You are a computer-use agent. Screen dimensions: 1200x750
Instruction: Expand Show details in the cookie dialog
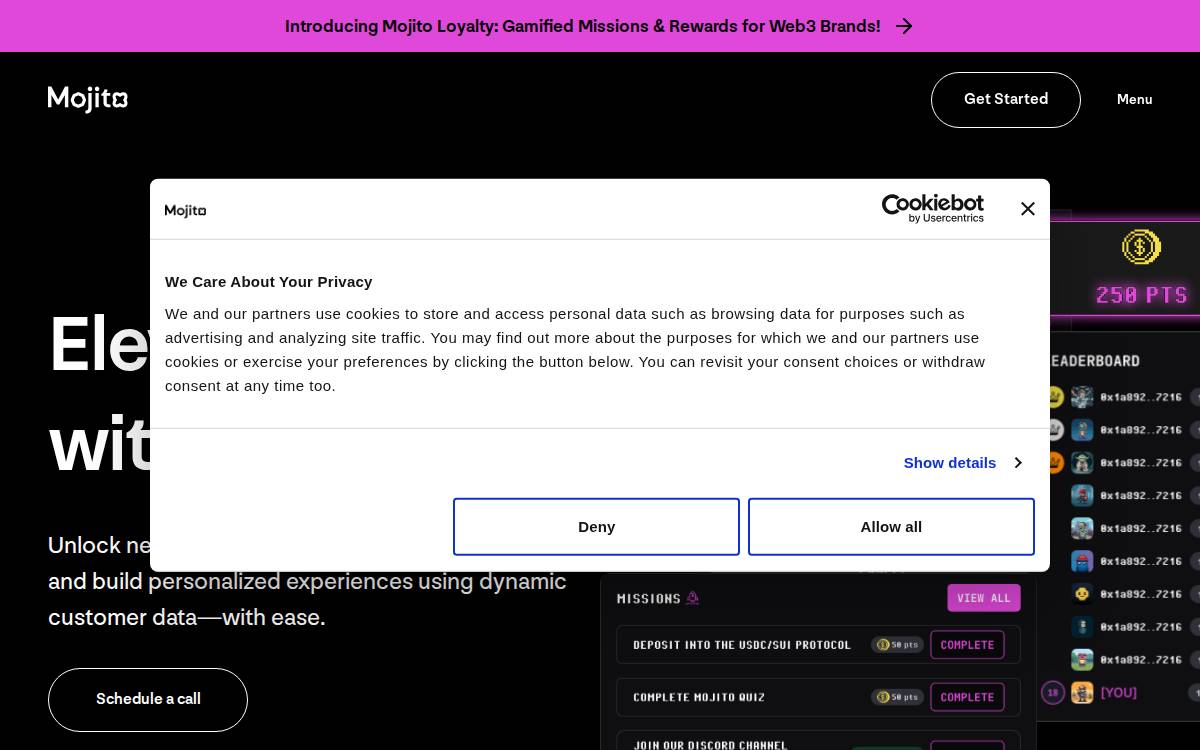962,463
